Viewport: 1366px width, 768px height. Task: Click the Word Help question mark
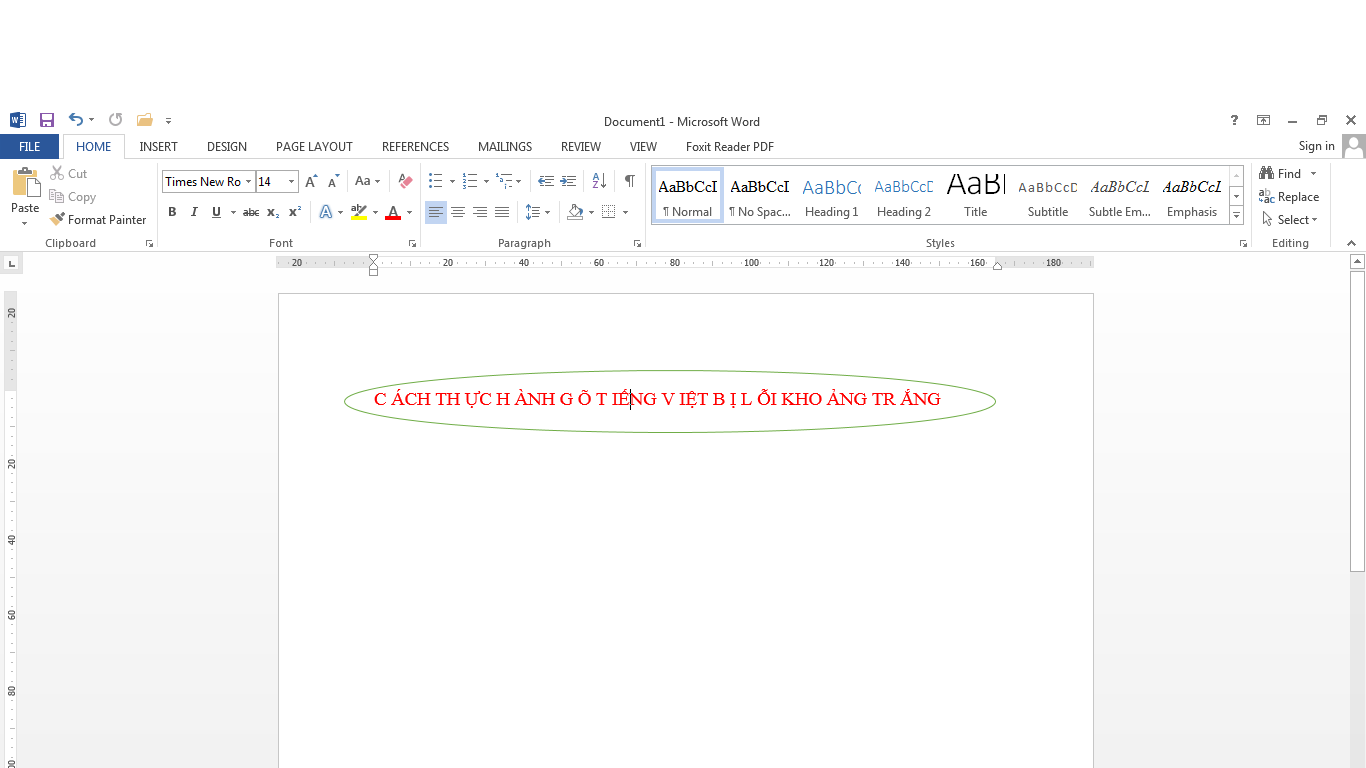[x=1234, y=120]
